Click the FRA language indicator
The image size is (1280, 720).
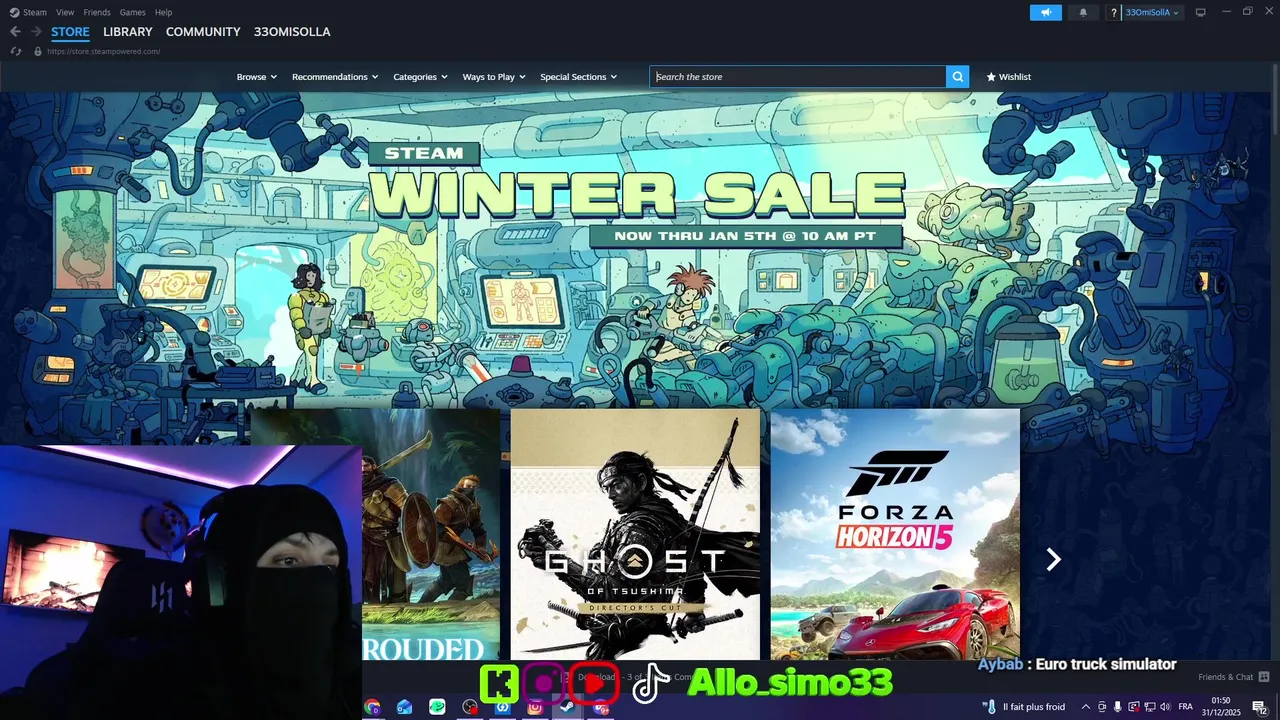[x=1185, y=707]
